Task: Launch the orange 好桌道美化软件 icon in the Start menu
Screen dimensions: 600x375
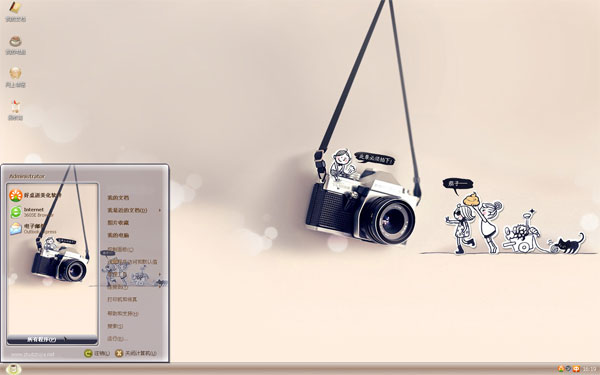Action: (16, 196)
